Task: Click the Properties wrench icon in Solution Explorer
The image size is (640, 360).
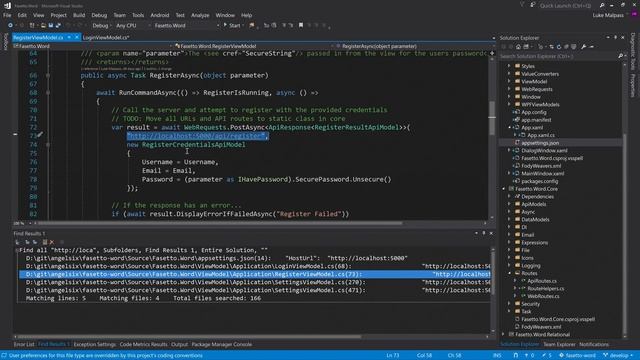Action: (x=584, y=47)
